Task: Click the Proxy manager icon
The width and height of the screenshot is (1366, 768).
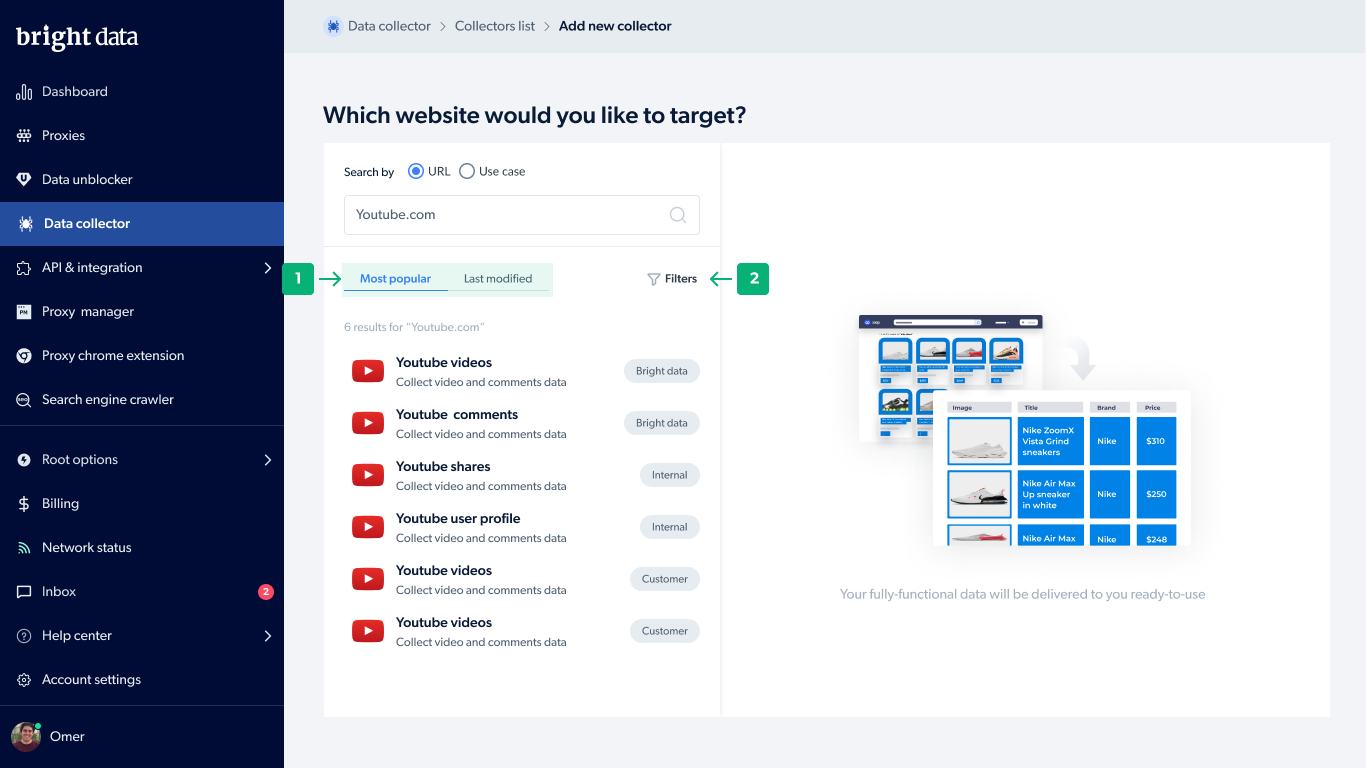Action: [24, 312]
